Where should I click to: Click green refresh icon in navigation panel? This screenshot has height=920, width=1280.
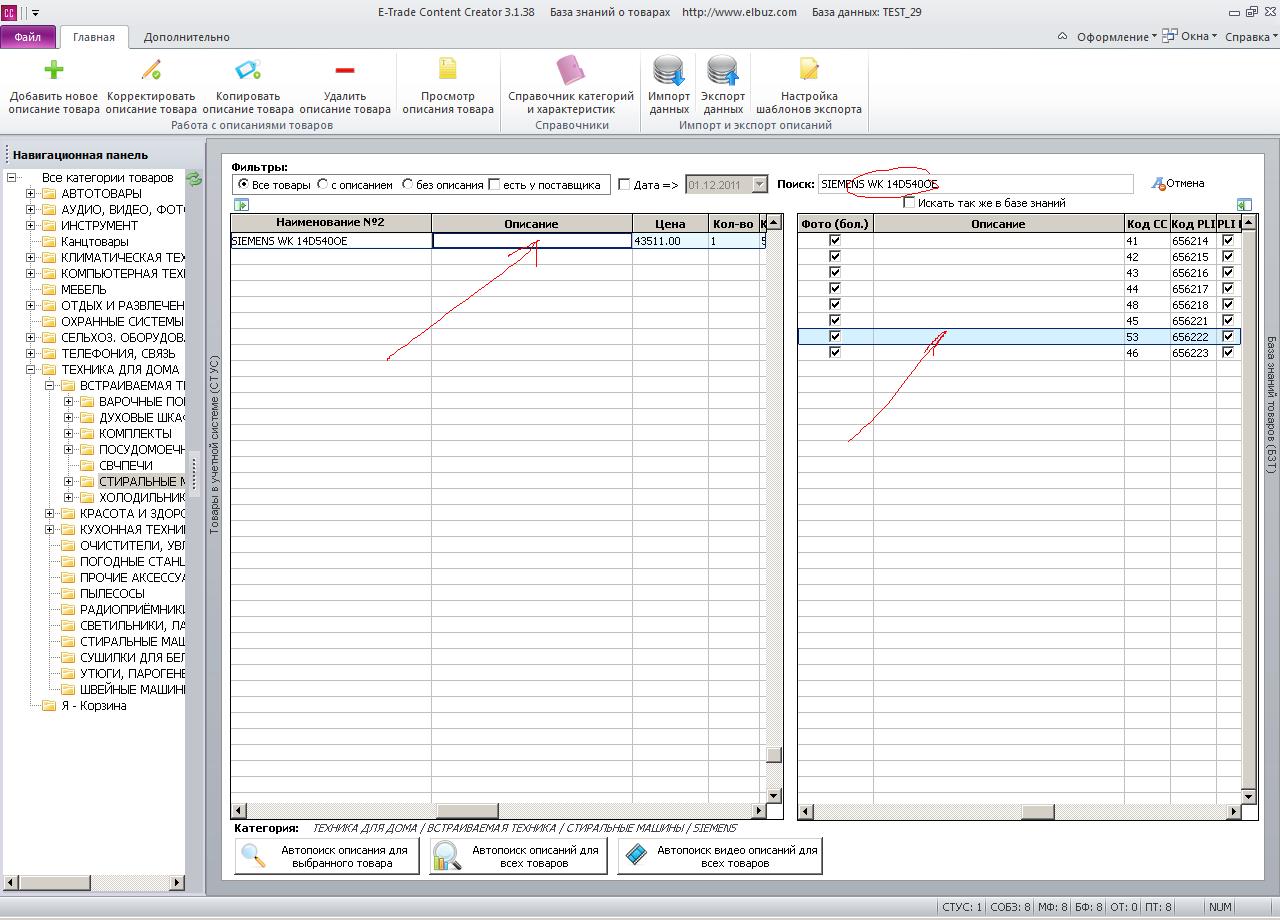(194, 179)
